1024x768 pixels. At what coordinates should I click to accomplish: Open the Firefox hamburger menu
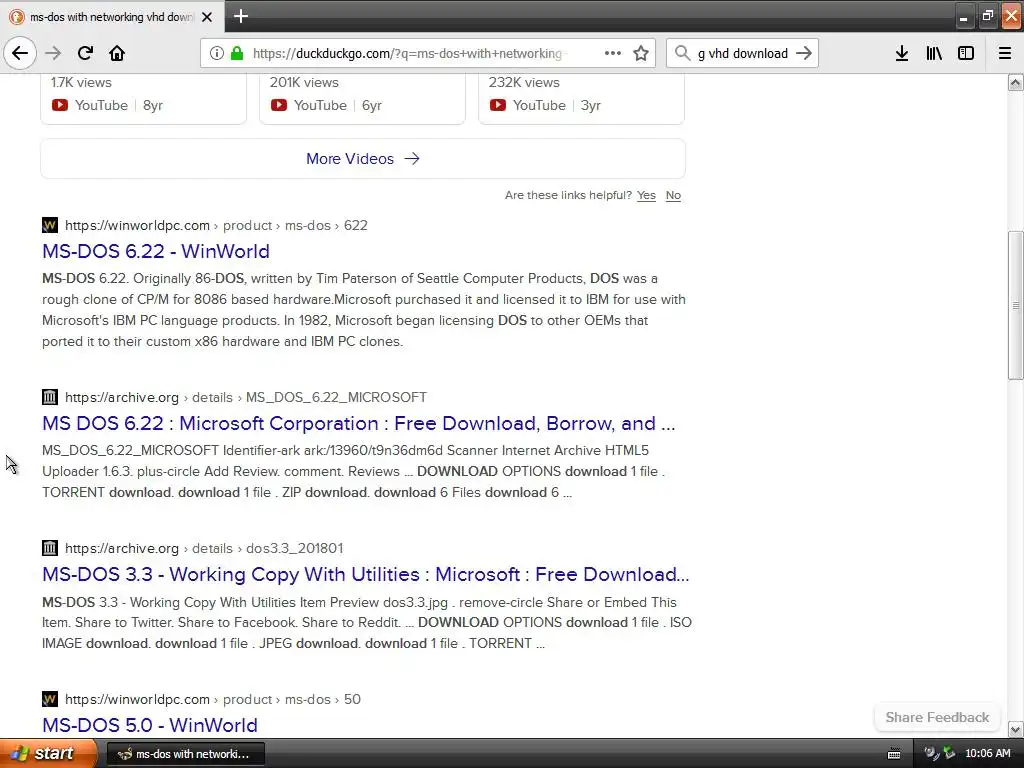[1005, 54]
